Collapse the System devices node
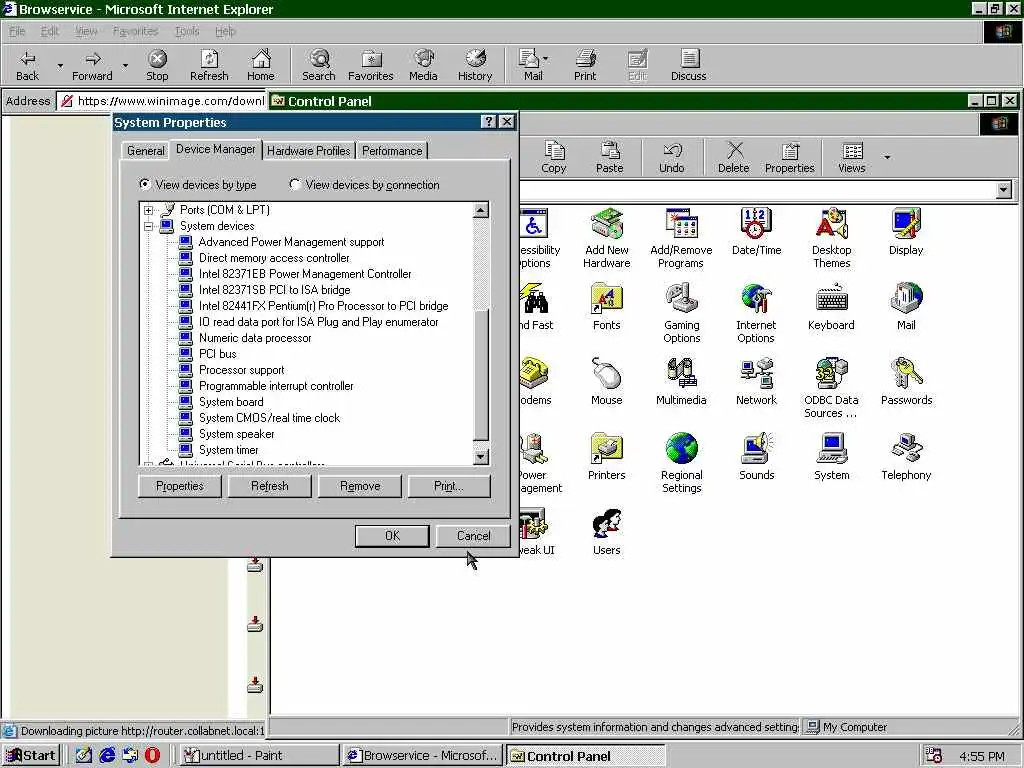Image resolution: width=1024 pixels, height=768 pixels. [x=149, y=227]
